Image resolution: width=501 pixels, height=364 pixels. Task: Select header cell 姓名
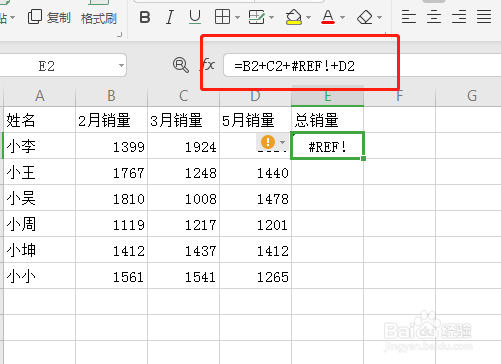pyautogui.click(x=40, y=120)
